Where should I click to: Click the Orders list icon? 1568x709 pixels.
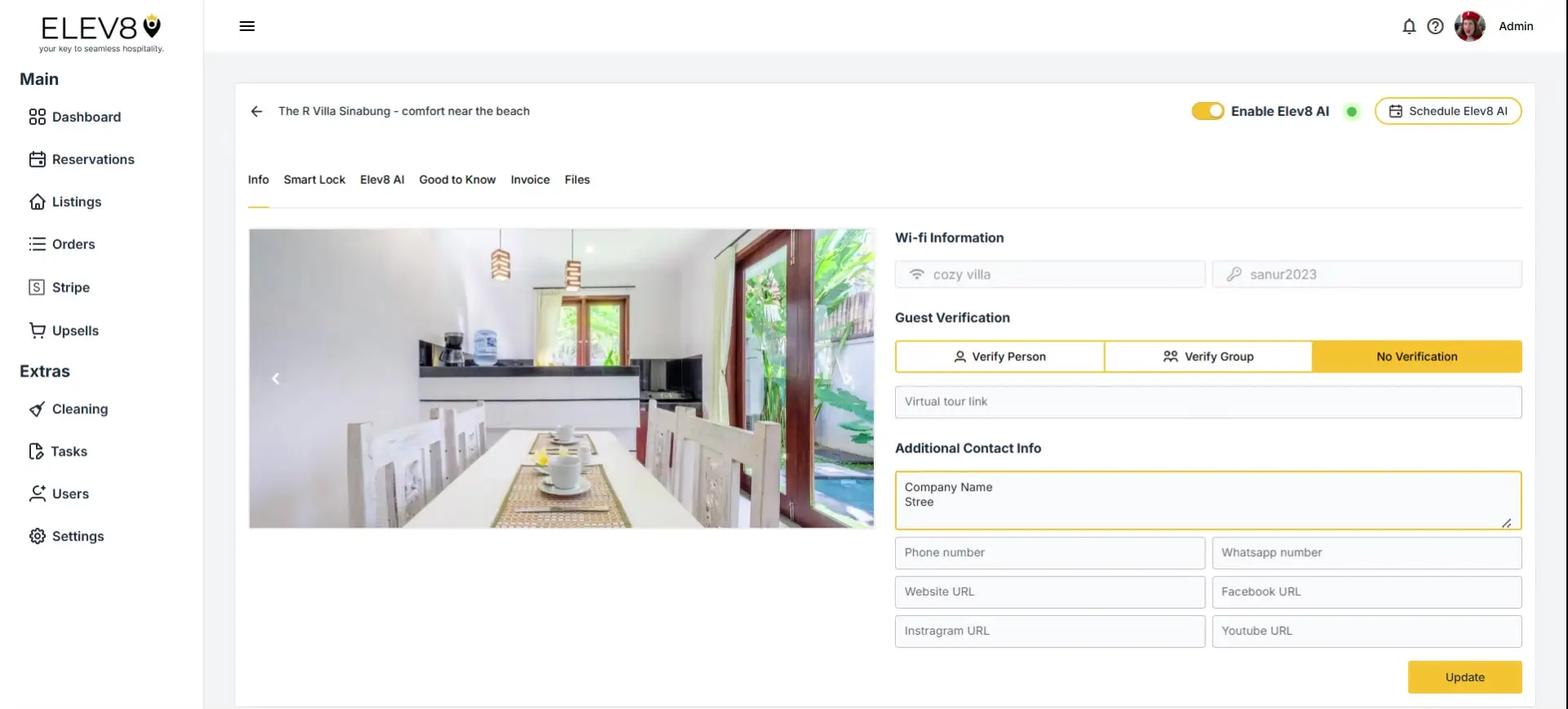tap(37, 244)
